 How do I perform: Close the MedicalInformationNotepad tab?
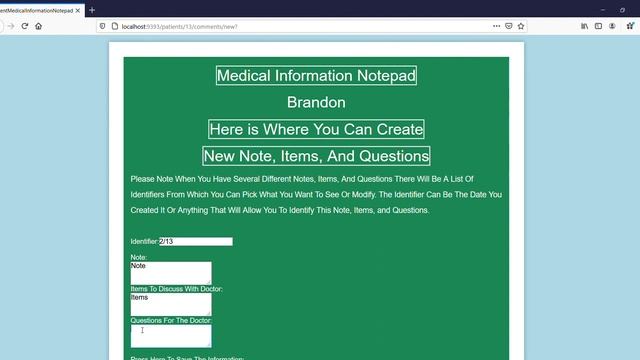[x=78, y=11]
